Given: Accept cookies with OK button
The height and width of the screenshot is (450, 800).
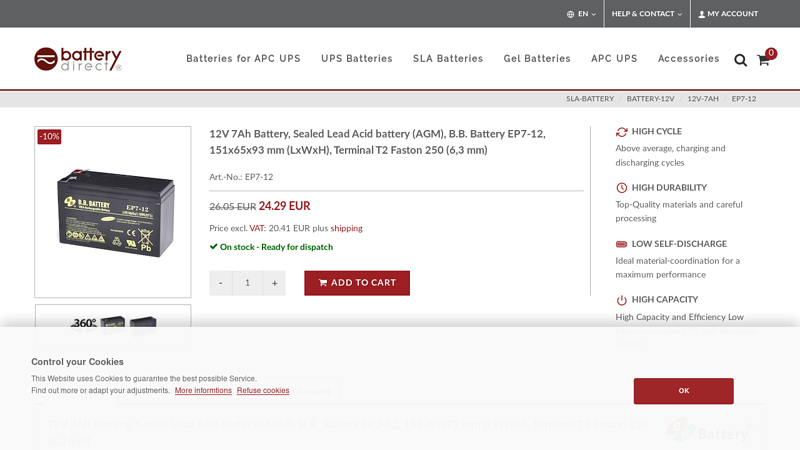Looking at the screenshot, I should (683, 391).
